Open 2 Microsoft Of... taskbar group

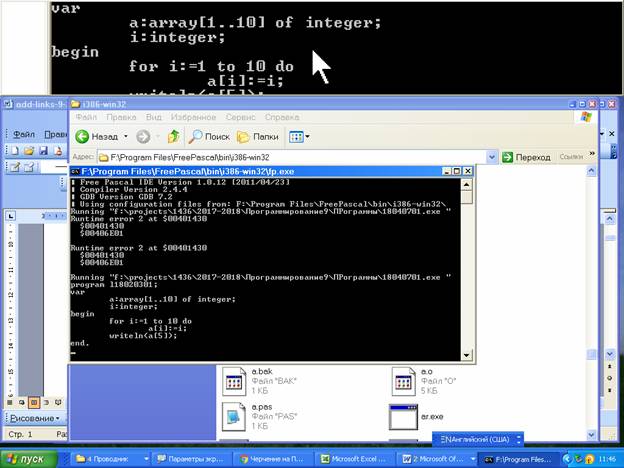point(434,459)
